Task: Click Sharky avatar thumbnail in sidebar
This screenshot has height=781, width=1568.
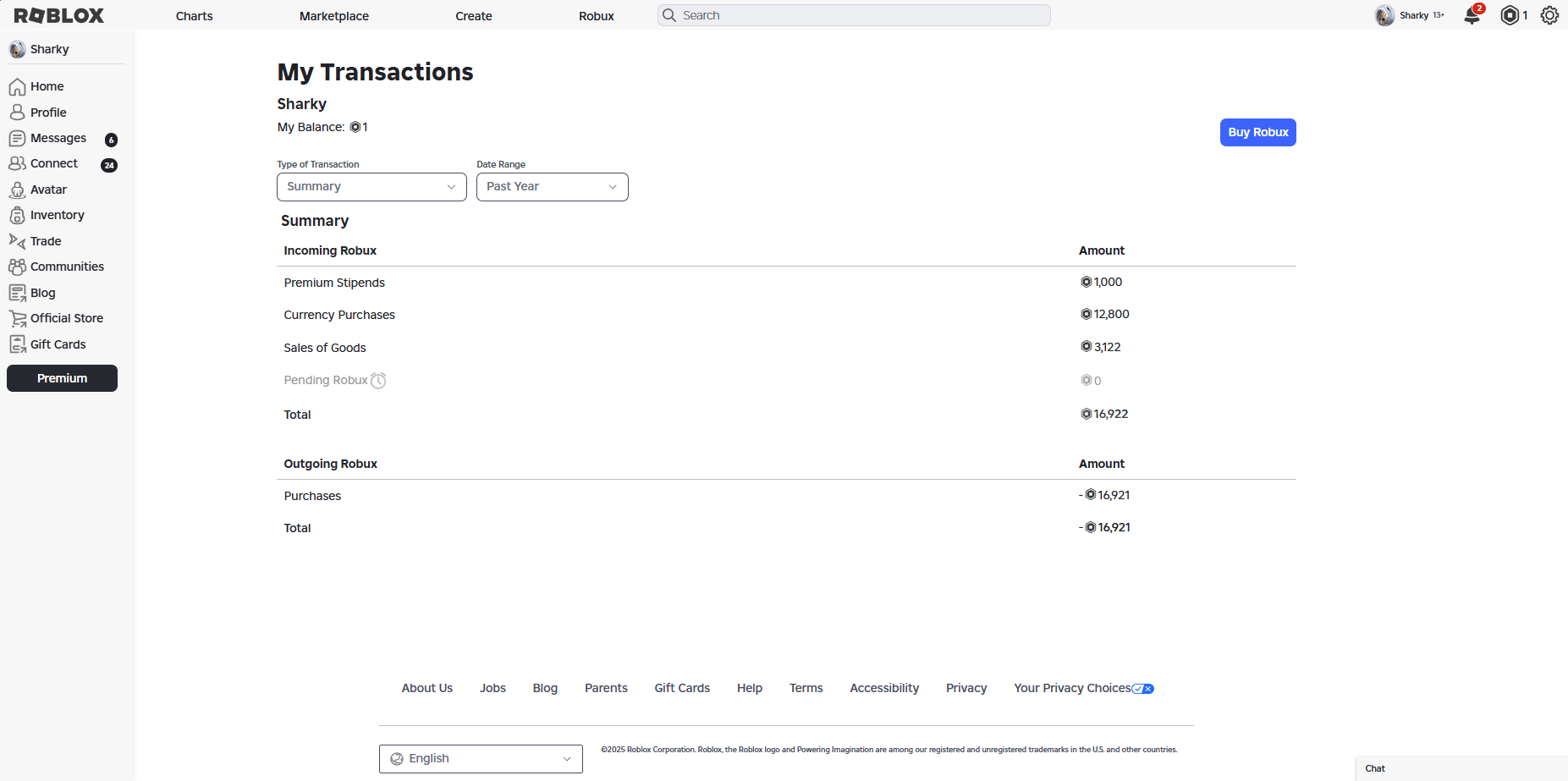Action: tap(17, 49)
